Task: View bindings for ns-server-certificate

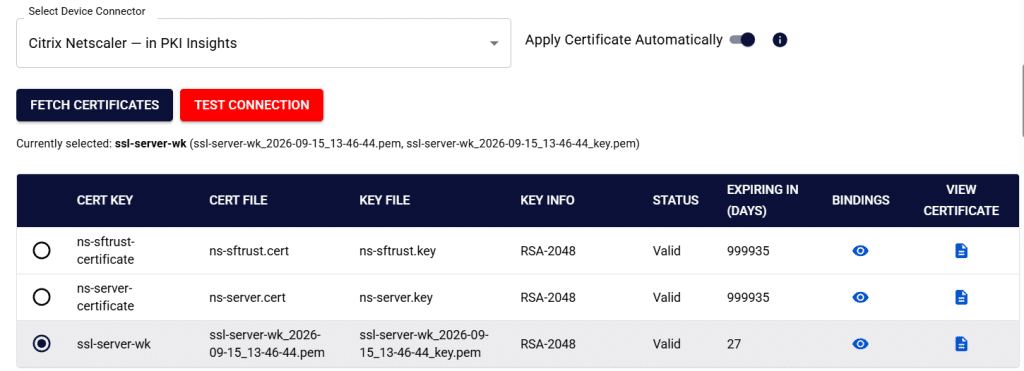Action: tap(860, 297)
